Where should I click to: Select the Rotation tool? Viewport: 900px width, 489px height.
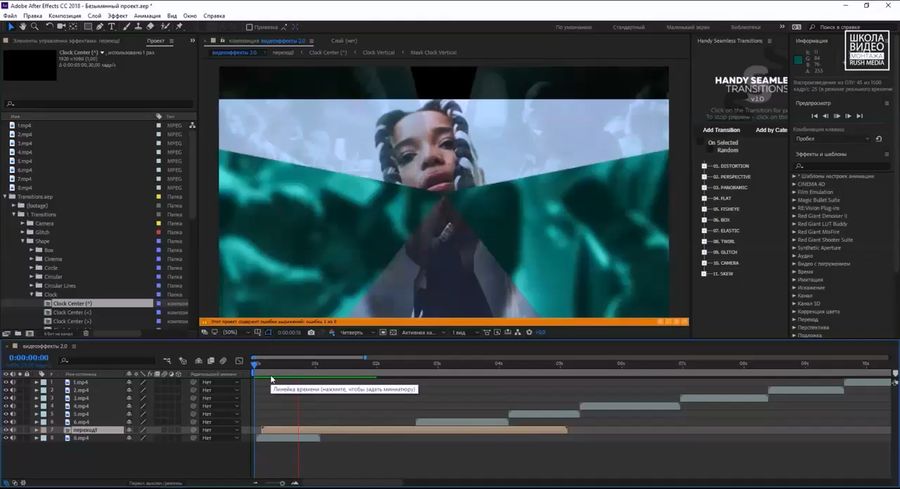pos(49,26)
